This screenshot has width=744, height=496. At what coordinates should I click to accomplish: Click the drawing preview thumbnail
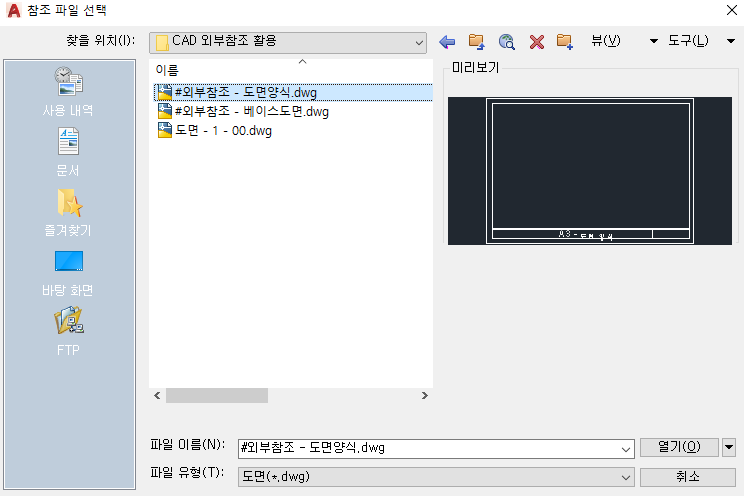pyautogui.click(x=590, y=171)
